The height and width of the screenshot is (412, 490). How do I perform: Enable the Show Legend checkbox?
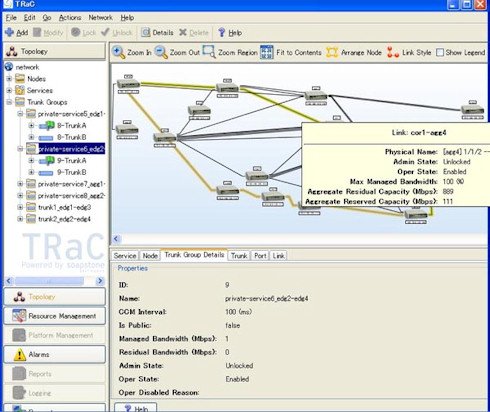click(x=440, y=52)
